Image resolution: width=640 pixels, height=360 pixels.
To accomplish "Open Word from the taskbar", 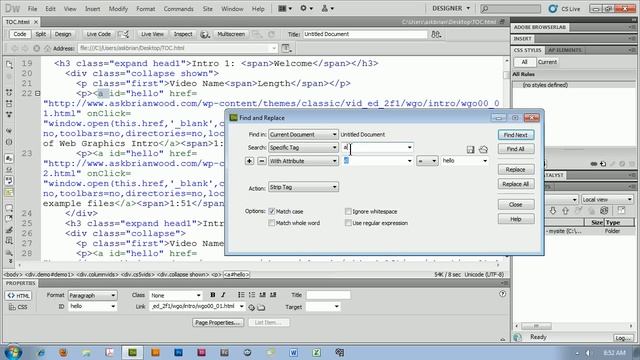I will [293, 352].
